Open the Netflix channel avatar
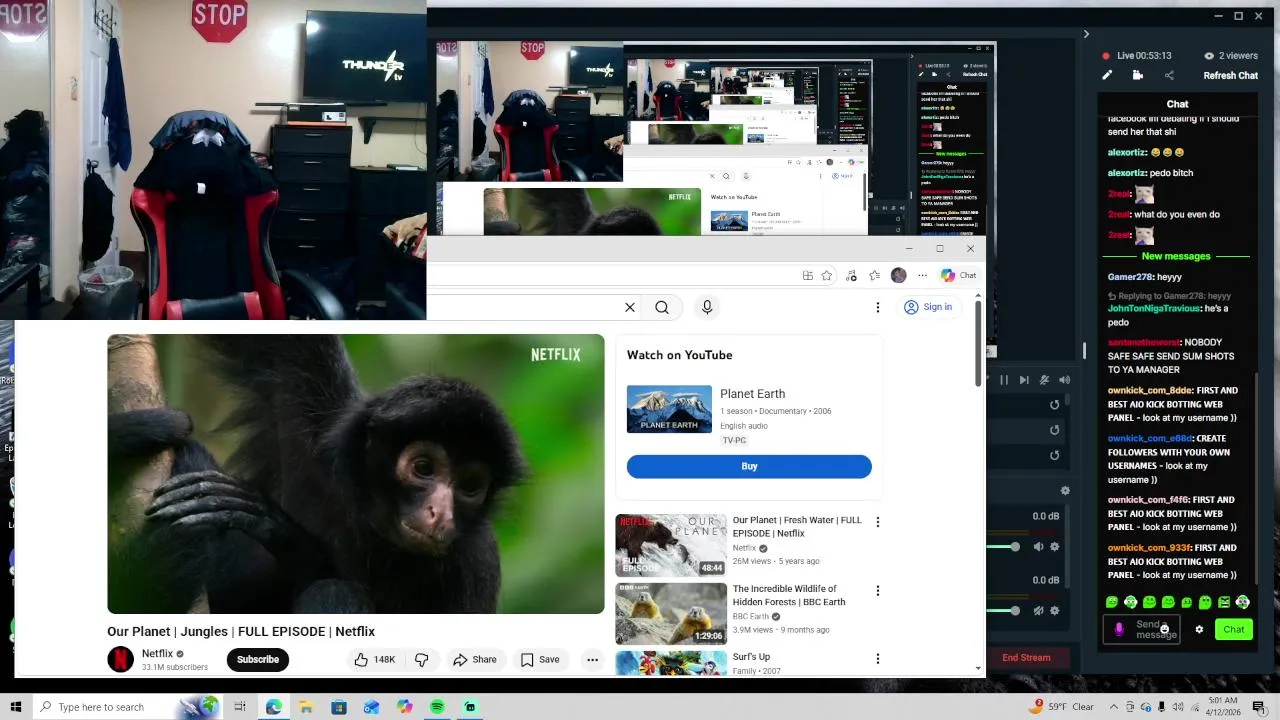Viewport: 1280px width, 720px height. (x=121, y=659)
